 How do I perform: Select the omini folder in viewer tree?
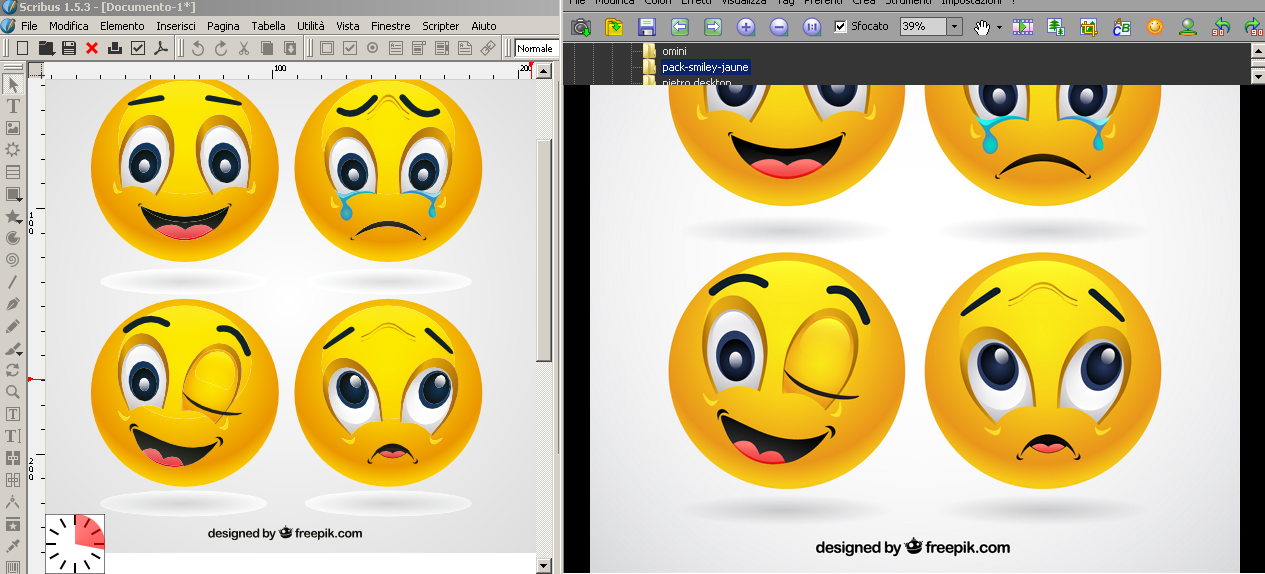(674, 51)
